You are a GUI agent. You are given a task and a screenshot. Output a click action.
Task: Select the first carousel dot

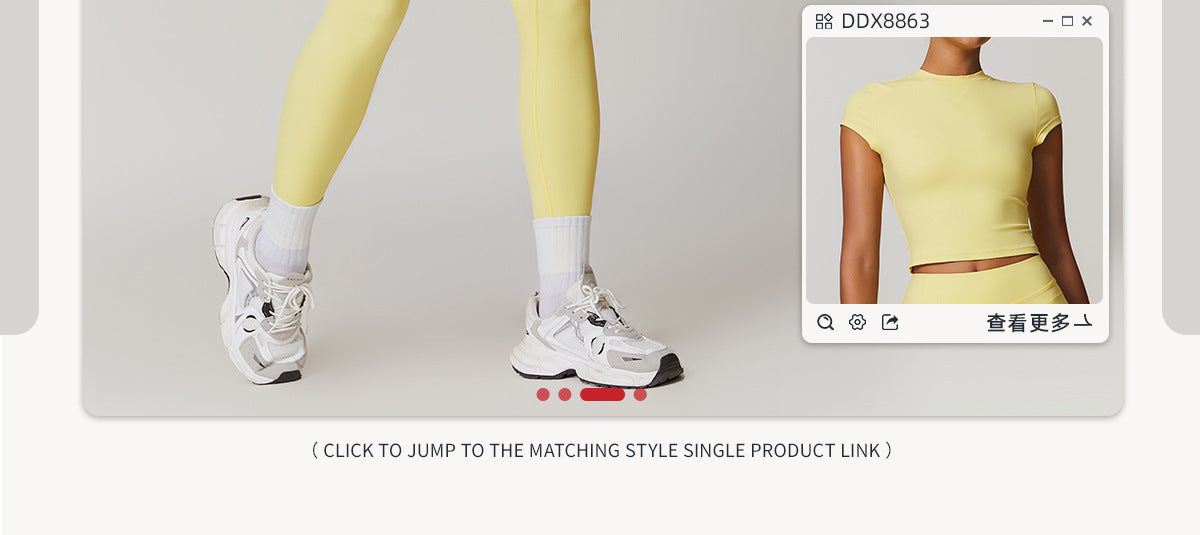pos(543,394)
